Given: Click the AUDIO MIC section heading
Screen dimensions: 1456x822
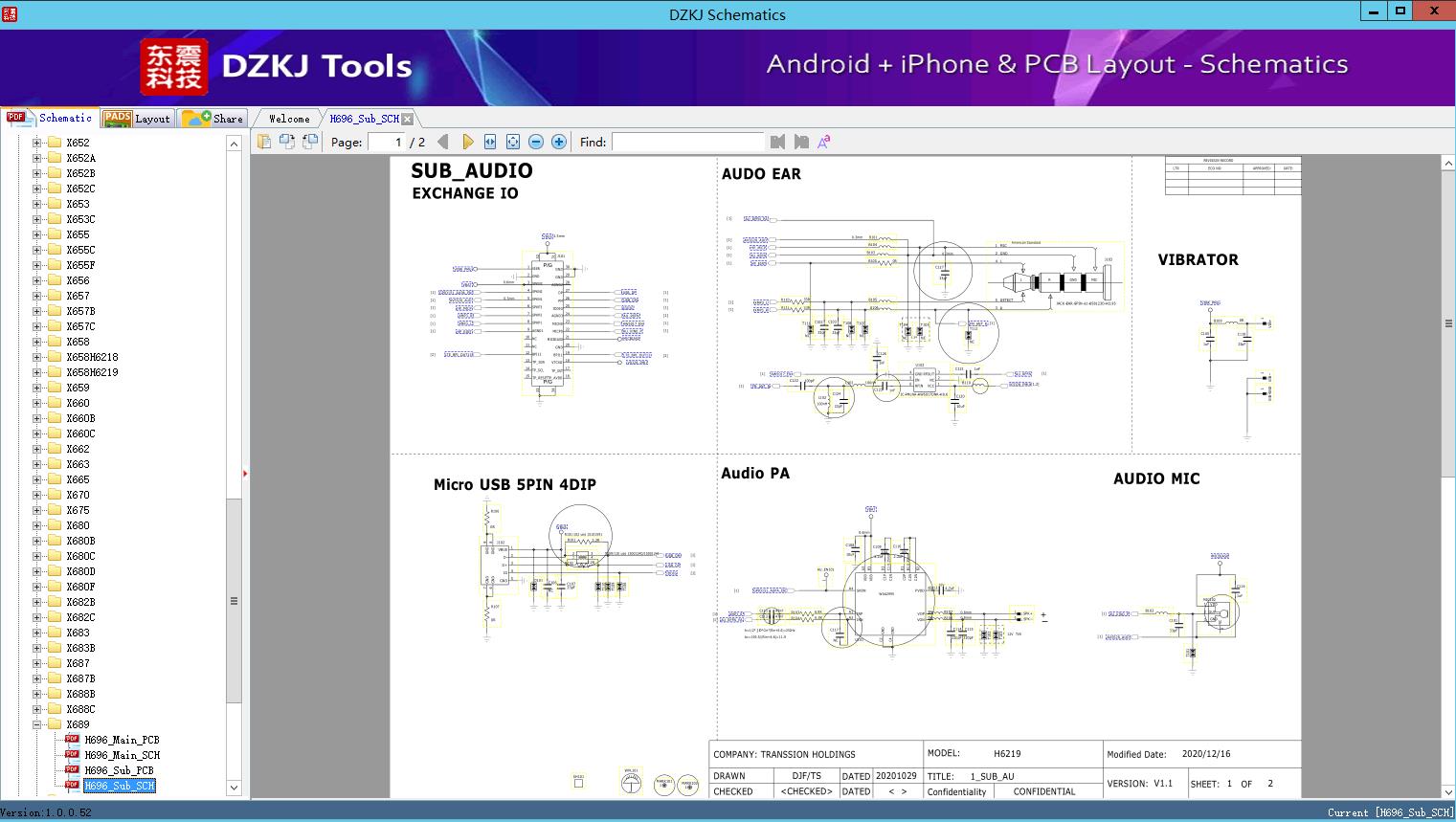Looking at the screenshot, I should [1156, 478].
